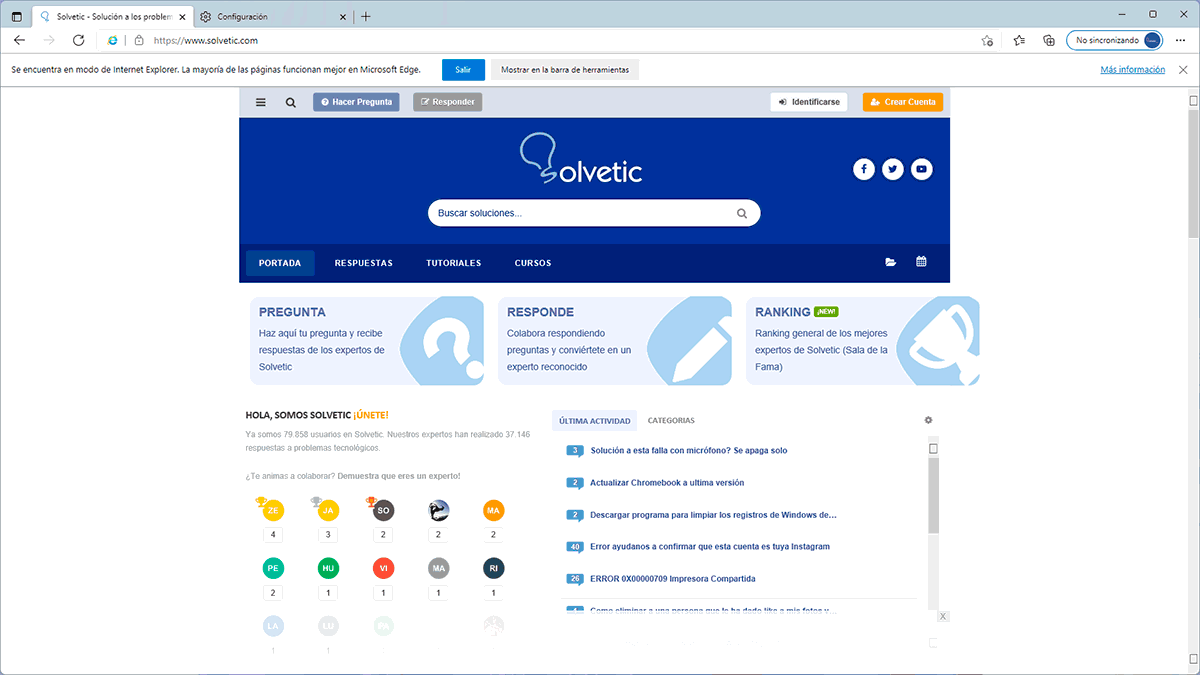Open the Más información link
This screenshot has height=675, width=1200.
pyautogui.click(x=1133, y=70)
